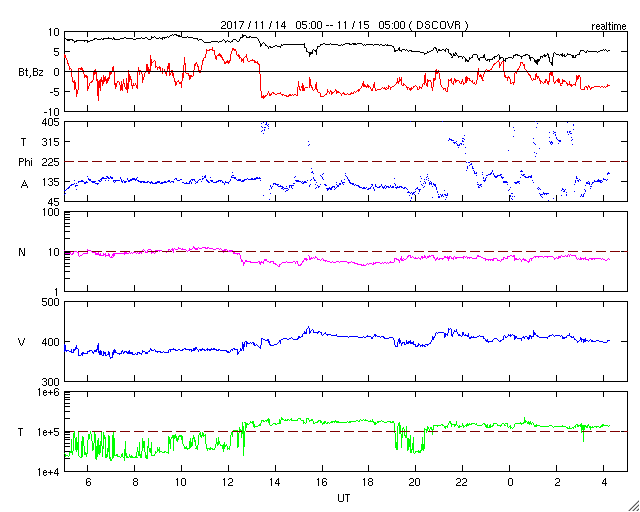
Task: Click the "225" tick label
Action: coord(51,162)
